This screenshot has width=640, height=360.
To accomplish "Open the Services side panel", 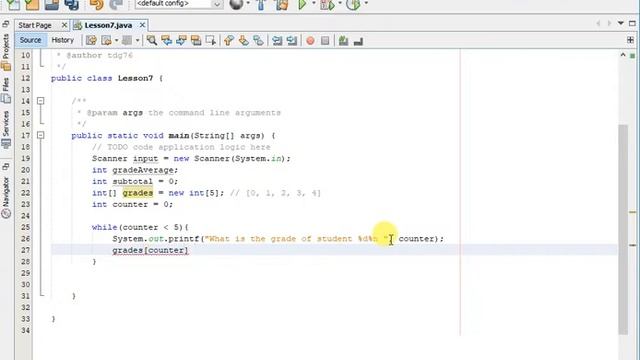I will click(x=6, y=129).
